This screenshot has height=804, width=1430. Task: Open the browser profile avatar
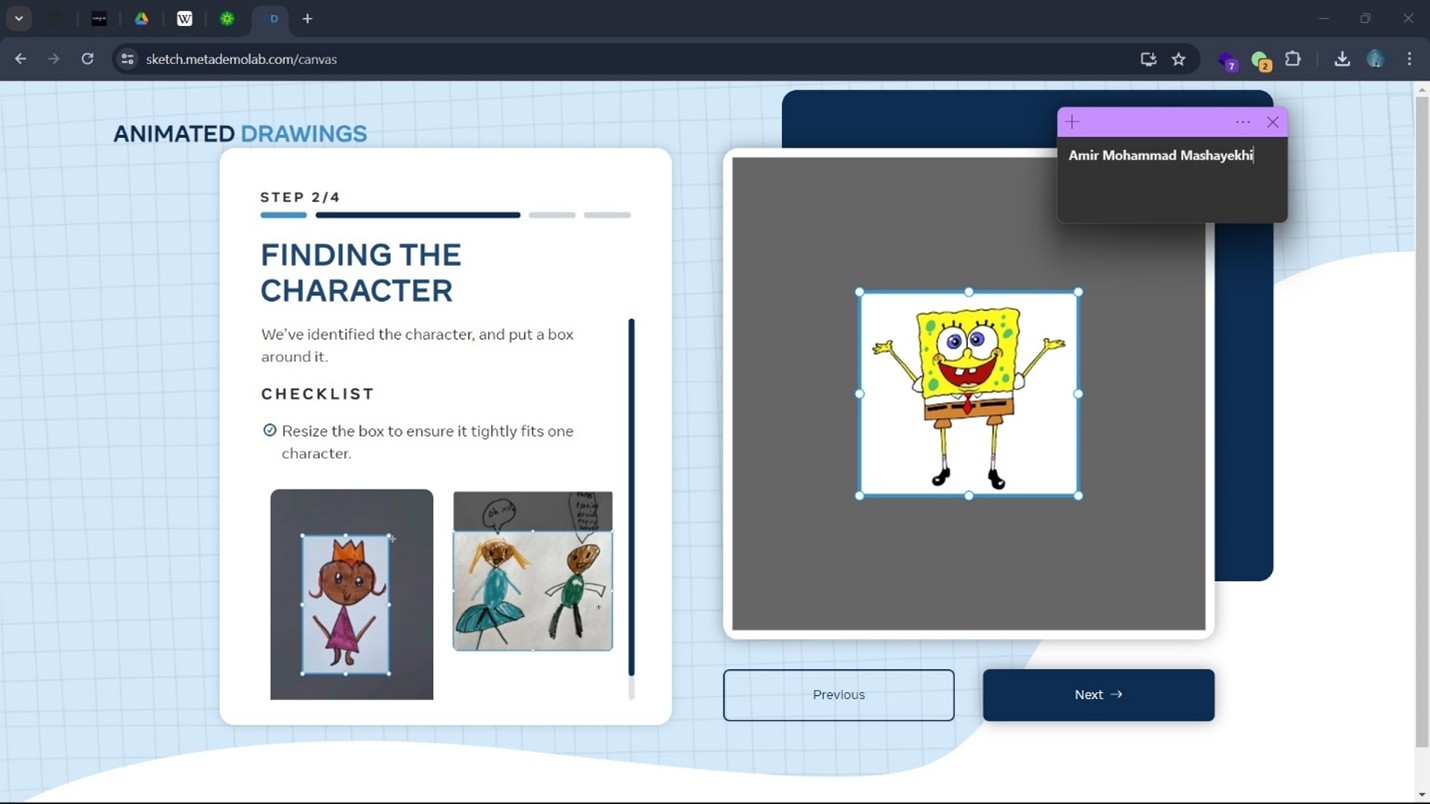click(x=1376, y=59)
